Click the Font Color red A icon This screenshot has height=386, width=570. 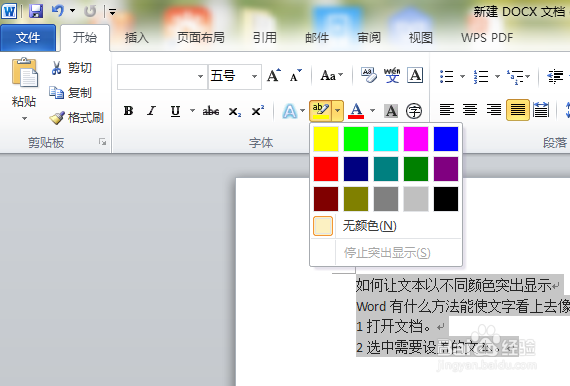356,111
